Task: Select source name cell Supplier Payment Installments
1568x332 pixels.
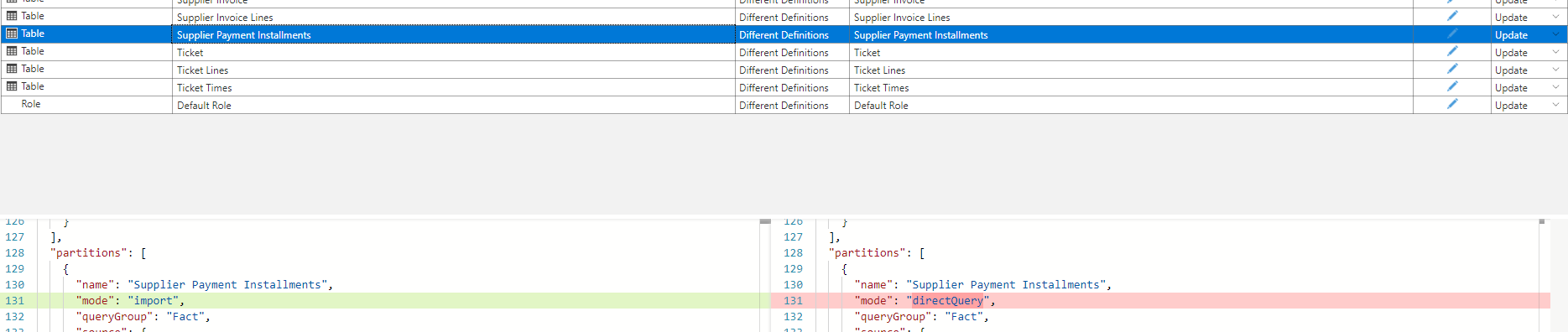Action: (x=453, y=34)
